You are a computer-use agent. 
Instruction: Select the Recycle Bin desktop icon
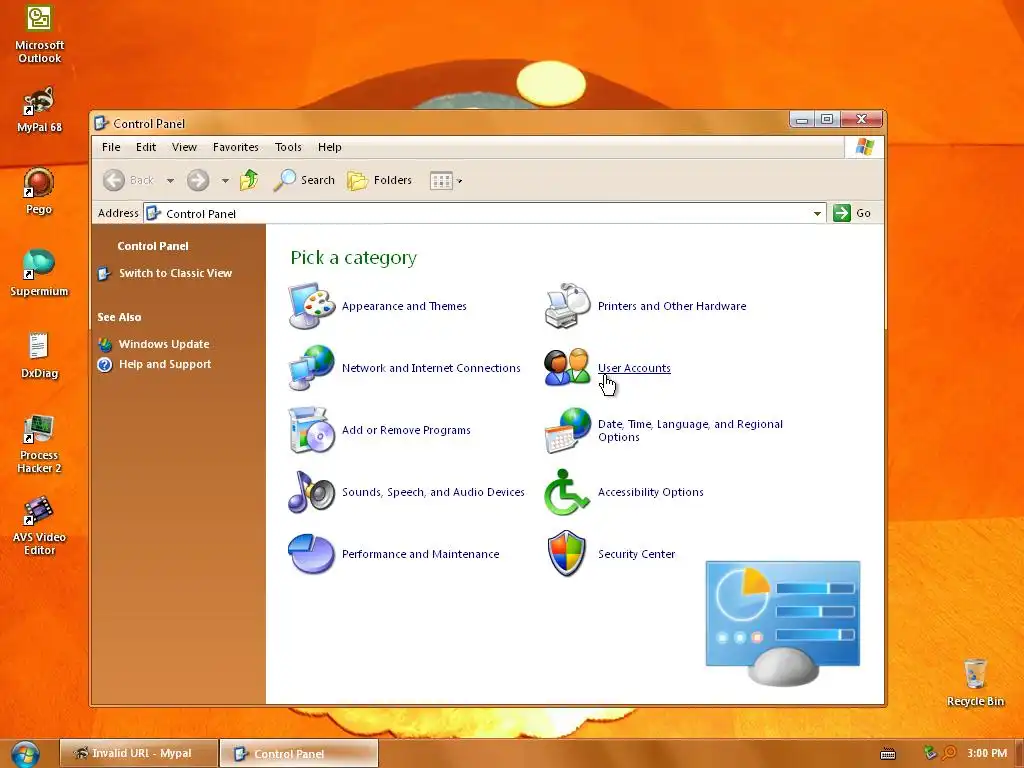975,682
